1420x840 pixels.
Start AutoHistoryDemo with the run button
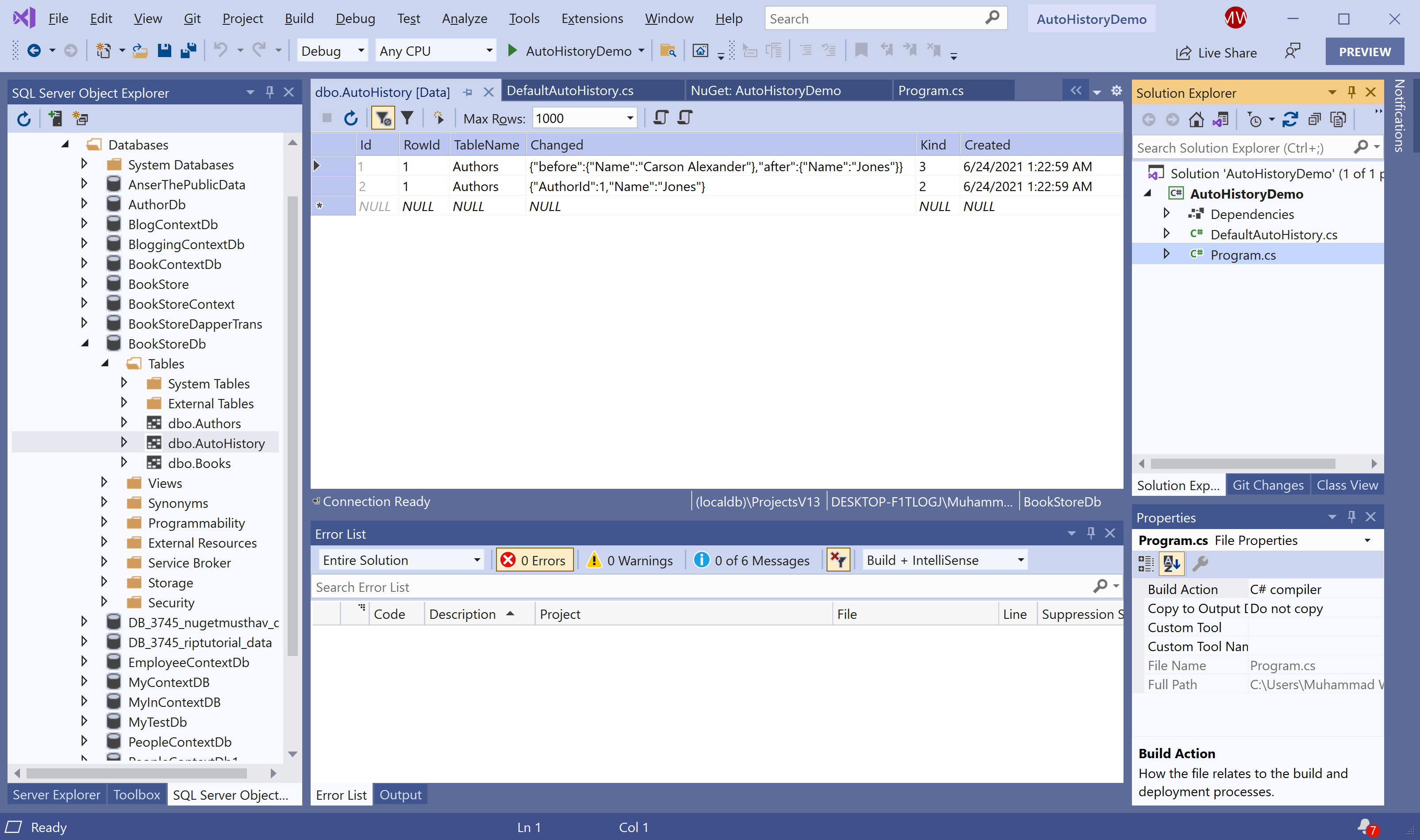[512, 51]
